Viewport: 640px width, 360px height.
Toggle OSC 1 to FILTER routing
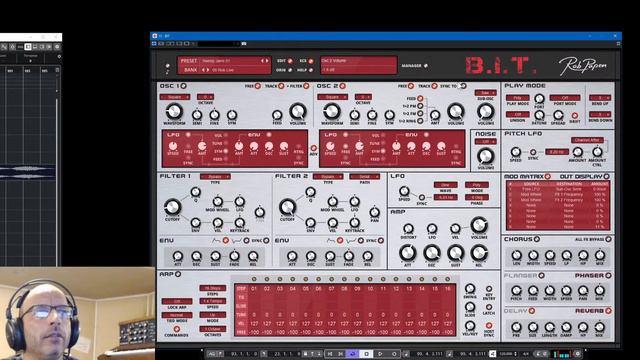coord(307,86)
